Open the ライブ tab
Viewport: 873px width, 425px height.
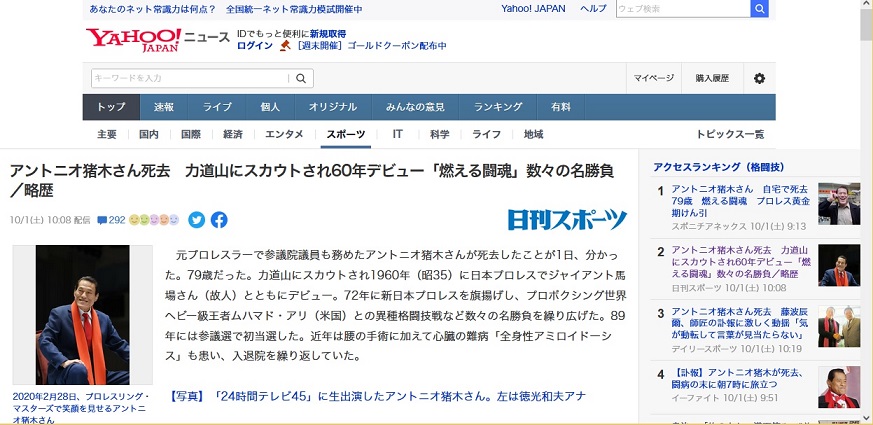217,107
